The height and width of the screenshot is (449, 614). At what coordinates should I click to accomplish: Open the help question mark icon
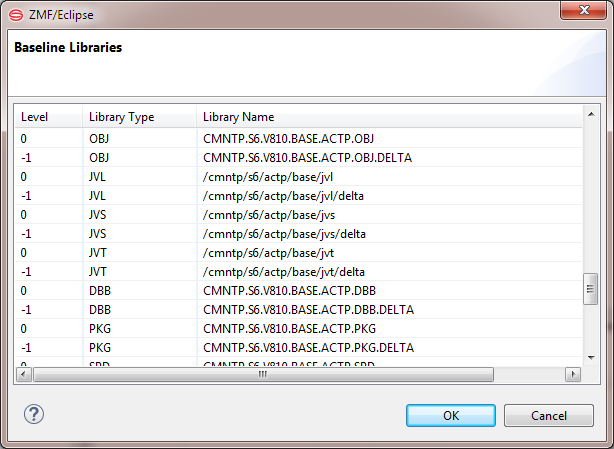tap(34, 414)
